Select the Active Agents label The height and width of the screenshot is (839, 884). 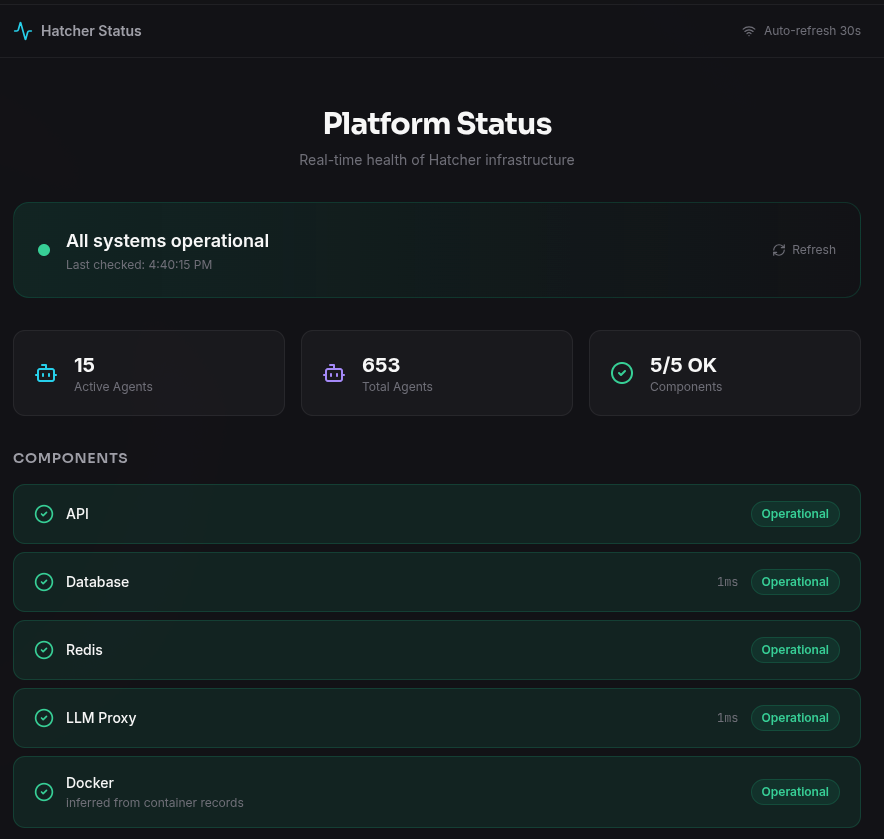pos(113,387)
